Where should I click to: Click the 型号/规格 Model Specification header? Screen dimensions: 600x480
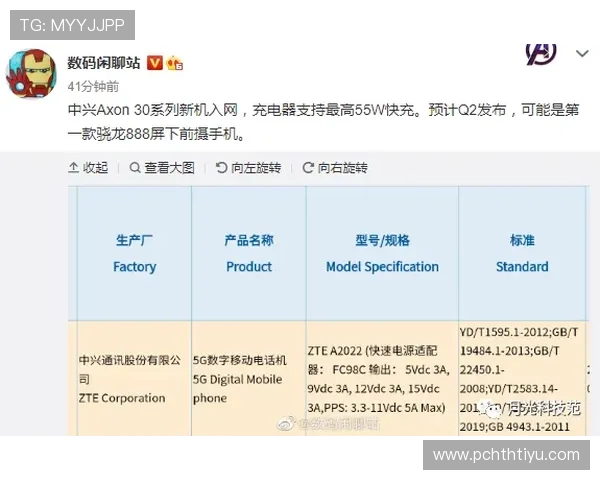(382, 253)
